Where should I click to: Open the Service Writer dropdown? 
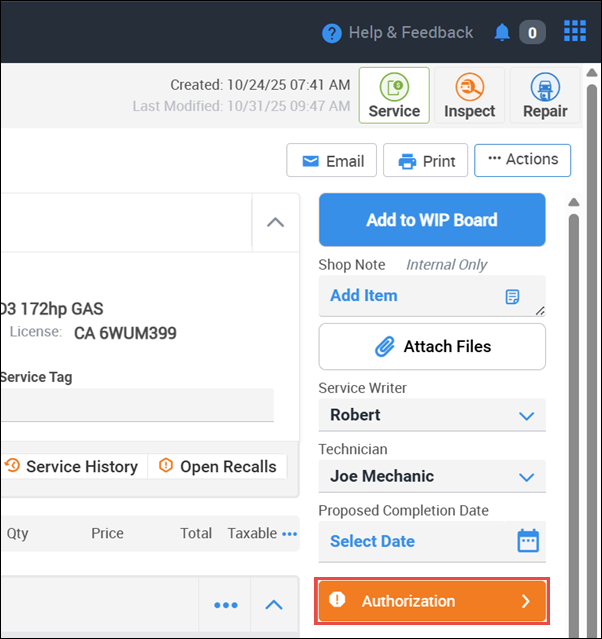click(x=432, y=415)
